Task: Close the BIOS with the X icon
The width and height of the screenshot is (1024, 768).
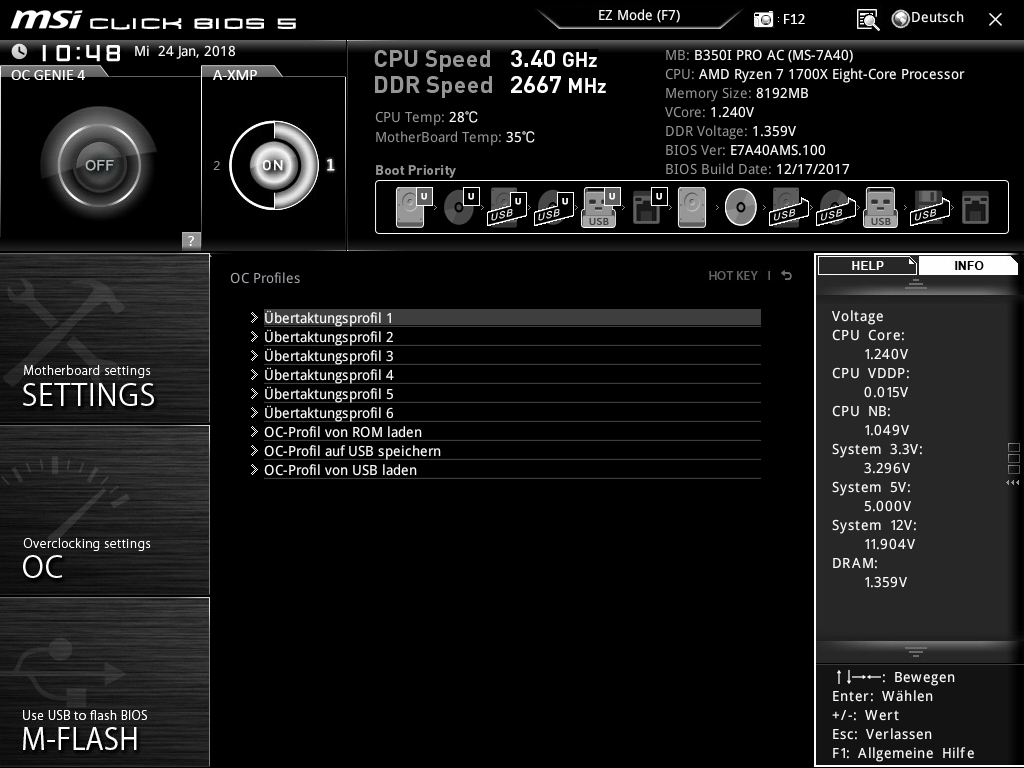Action: [x=995, y=20]
